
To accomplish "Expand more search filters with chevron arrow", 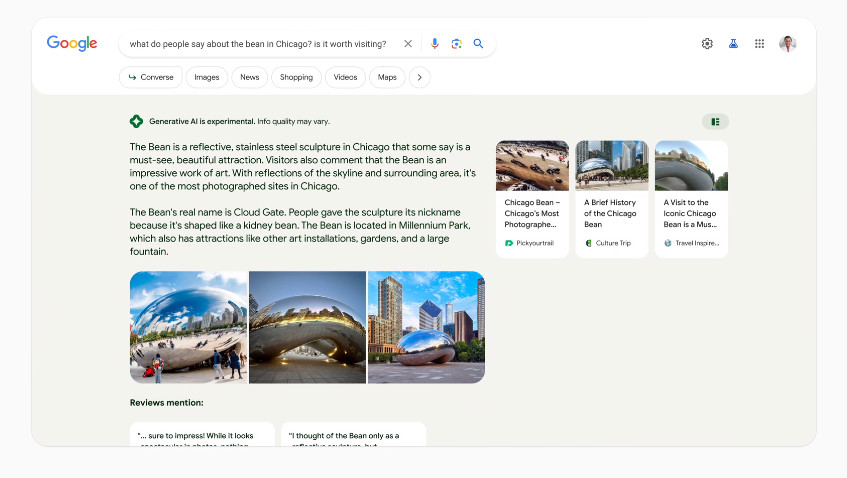I will click(x=420, y=77).
